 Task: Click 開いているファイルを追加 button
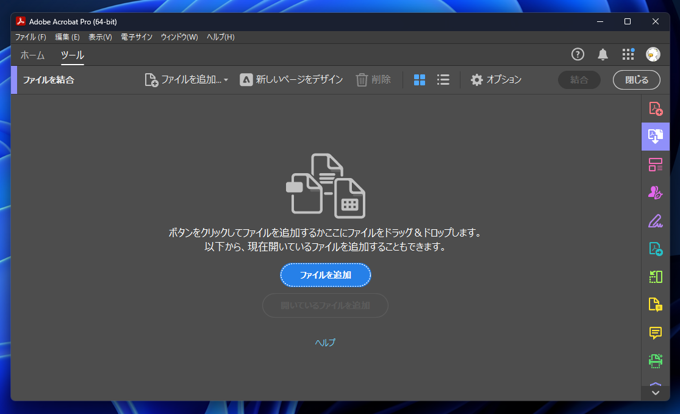coord(325,306)
